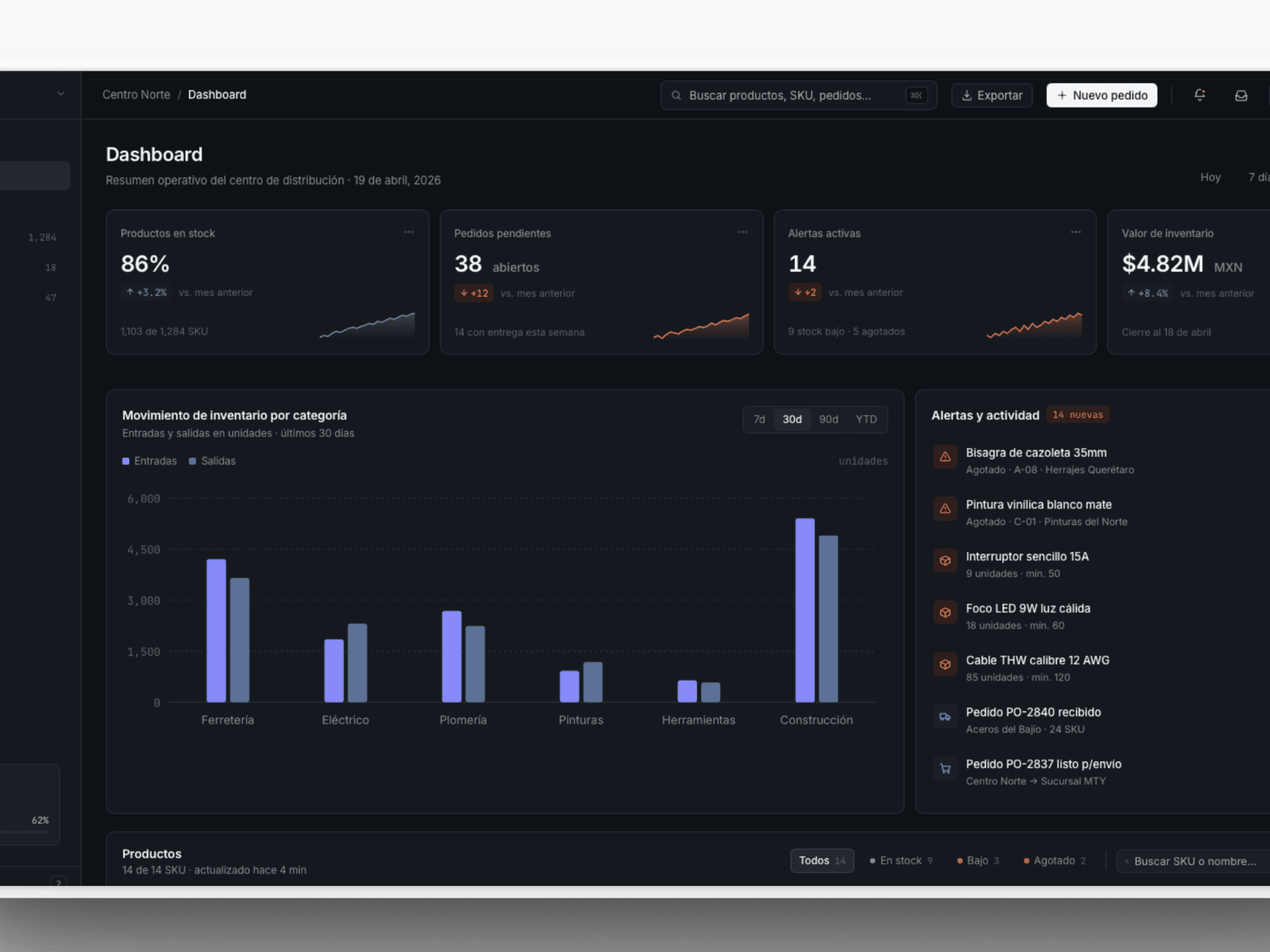Switch chart range to 90d

coord(828,419)
